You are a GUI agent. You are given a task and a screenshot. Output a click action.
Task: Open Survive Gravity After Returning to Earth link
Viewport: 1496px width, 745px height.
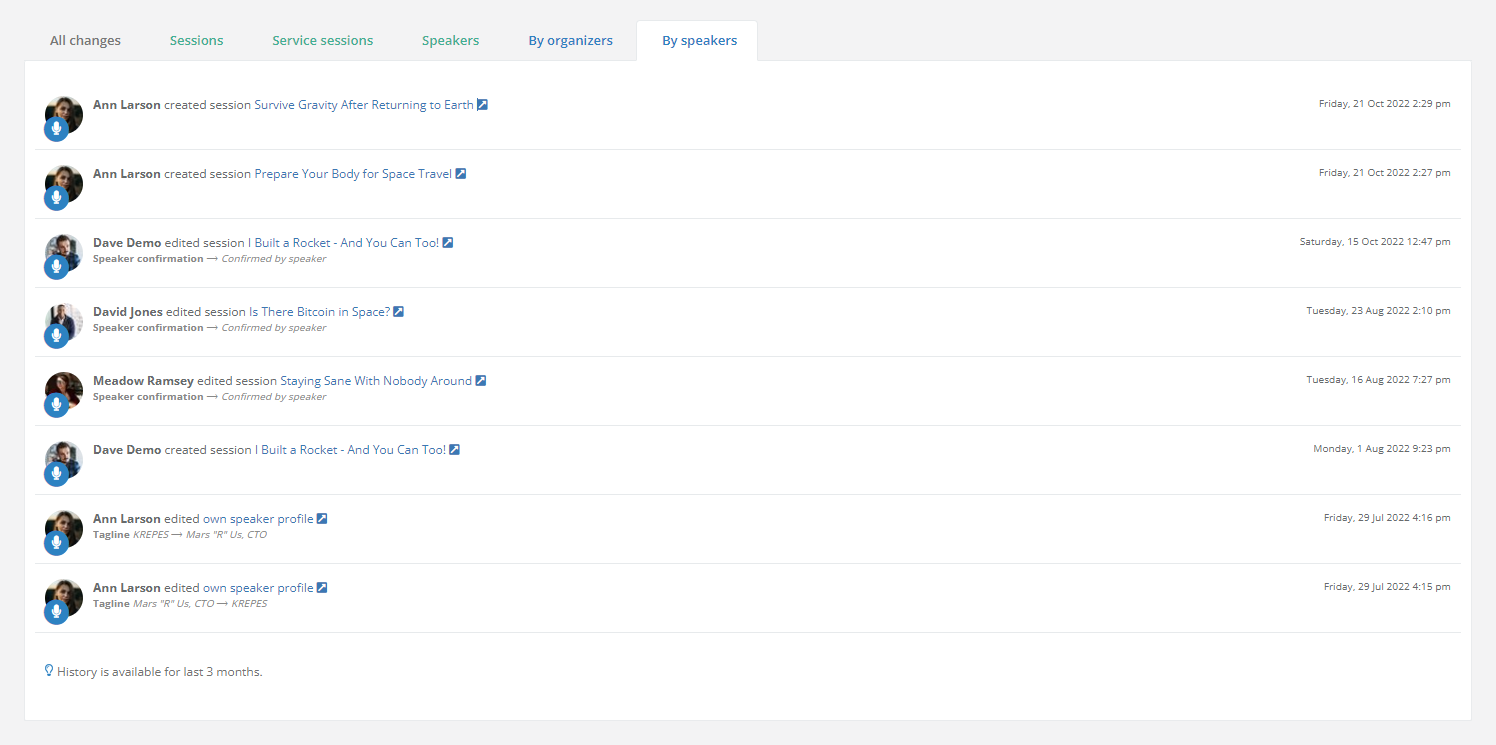pyautogui.click(x=364, y=105)
